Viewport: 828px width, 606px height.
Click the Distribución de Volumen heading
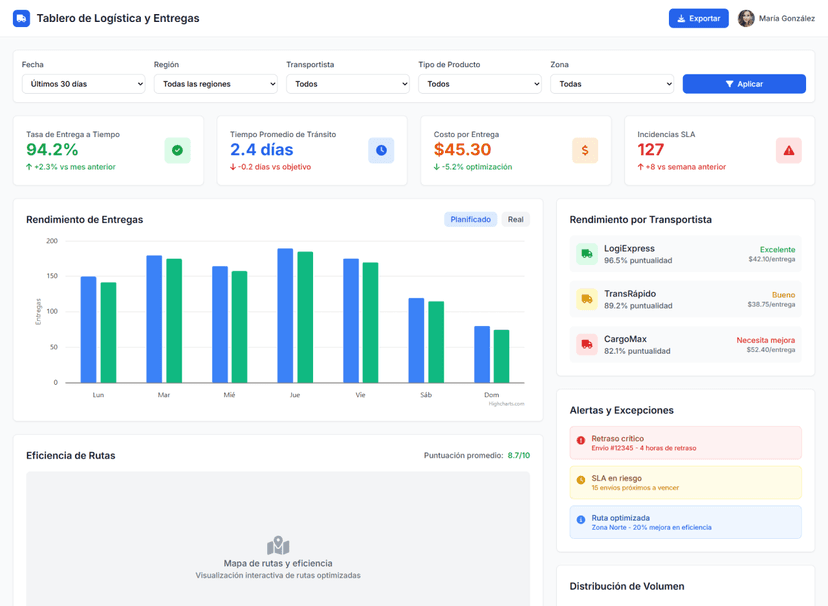[x=627, y=586]
